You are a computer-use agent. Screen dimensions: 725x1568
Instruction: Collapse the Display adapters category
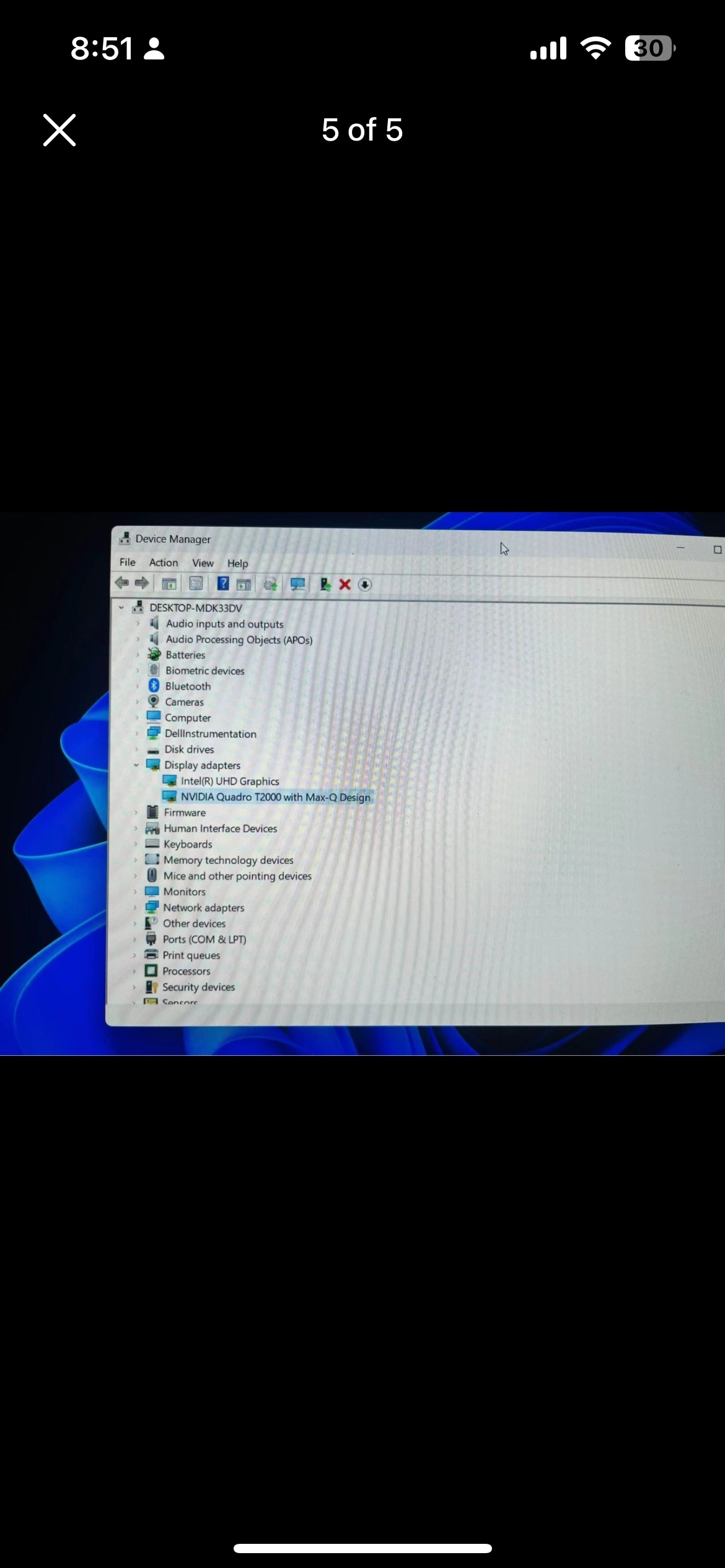coord(136,765)
